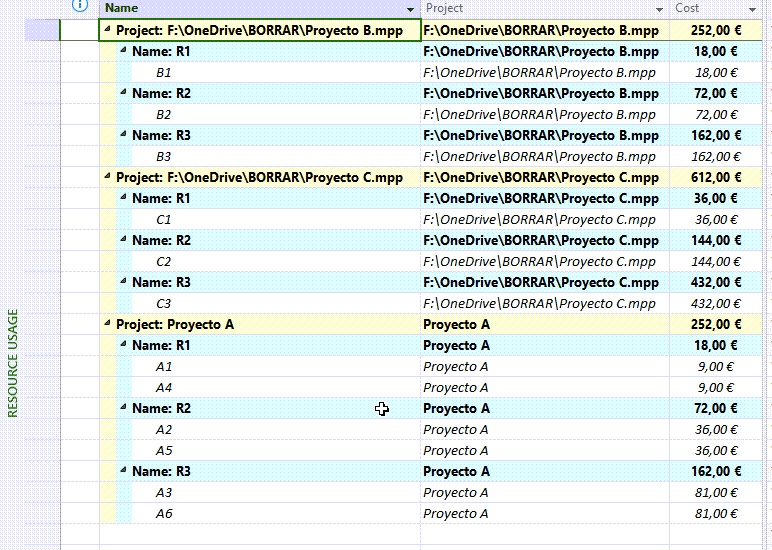Select the C1 assignment row name
The height and width of the screenshot is (550, 772).
click(163, 220)
